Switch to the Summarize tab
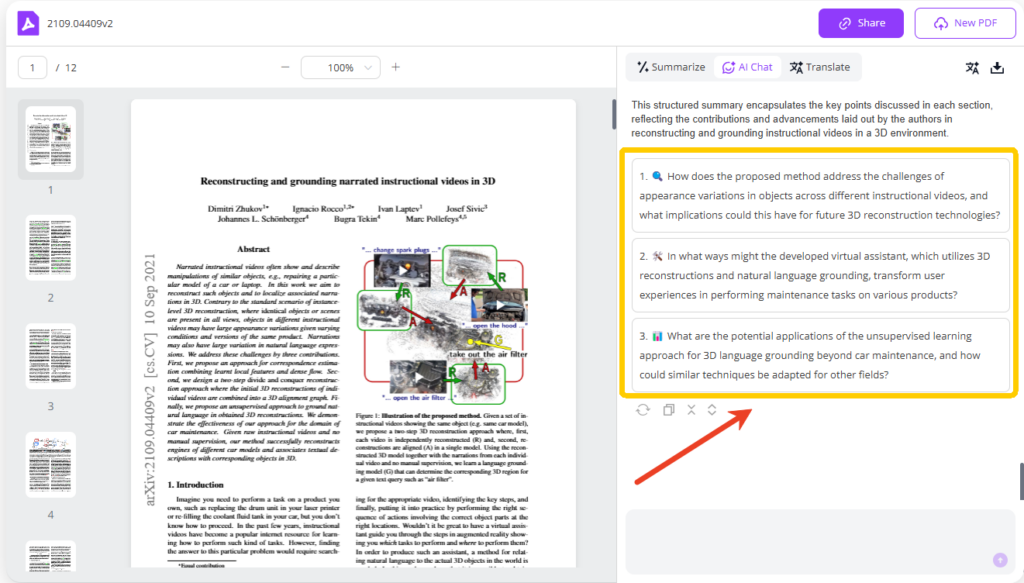 click(x=672, y=67)
